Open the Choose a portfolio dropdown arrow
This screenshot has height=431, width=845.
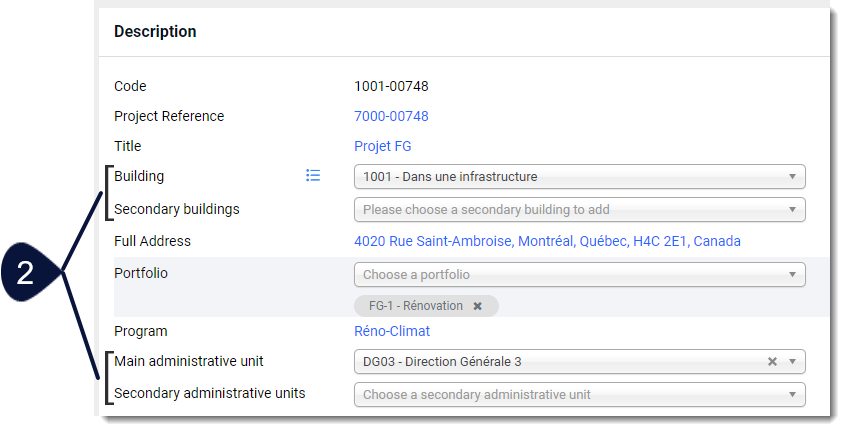(x=792, y=274)
